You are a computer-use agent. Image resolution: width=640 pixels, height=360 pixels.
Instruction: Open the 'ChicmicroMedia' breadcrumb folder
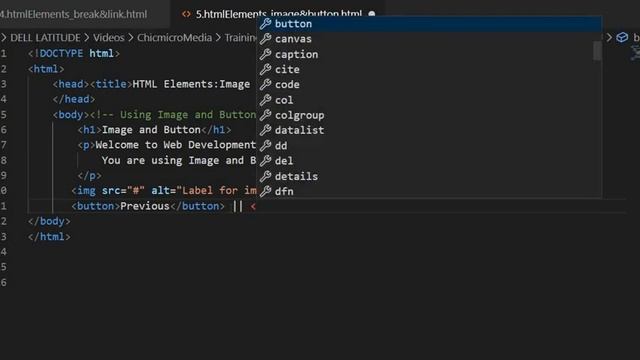[174, 38]
